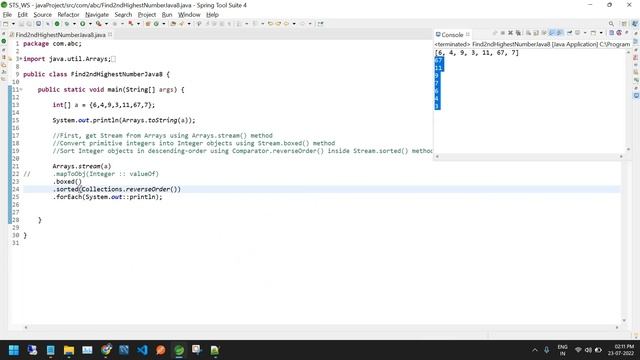Image resolution: width=640 pixels, height=360 pixels.
Task: Click the Terminate square icon in Console
Action: 503,33
